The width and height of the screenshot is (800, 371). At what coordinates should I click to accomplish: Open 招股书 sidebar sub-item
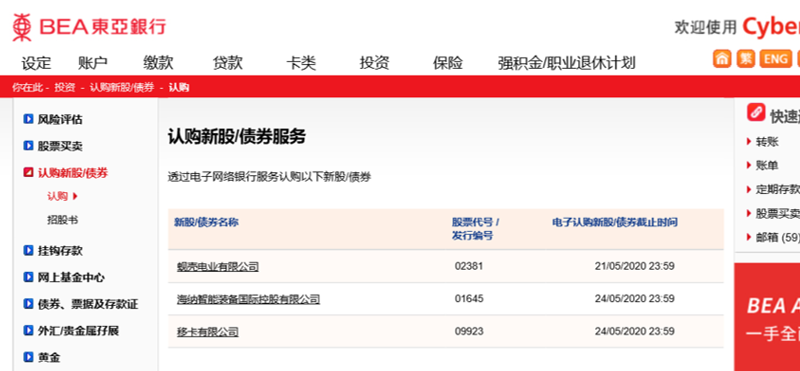pyautogui.click(x=62, y=220)
